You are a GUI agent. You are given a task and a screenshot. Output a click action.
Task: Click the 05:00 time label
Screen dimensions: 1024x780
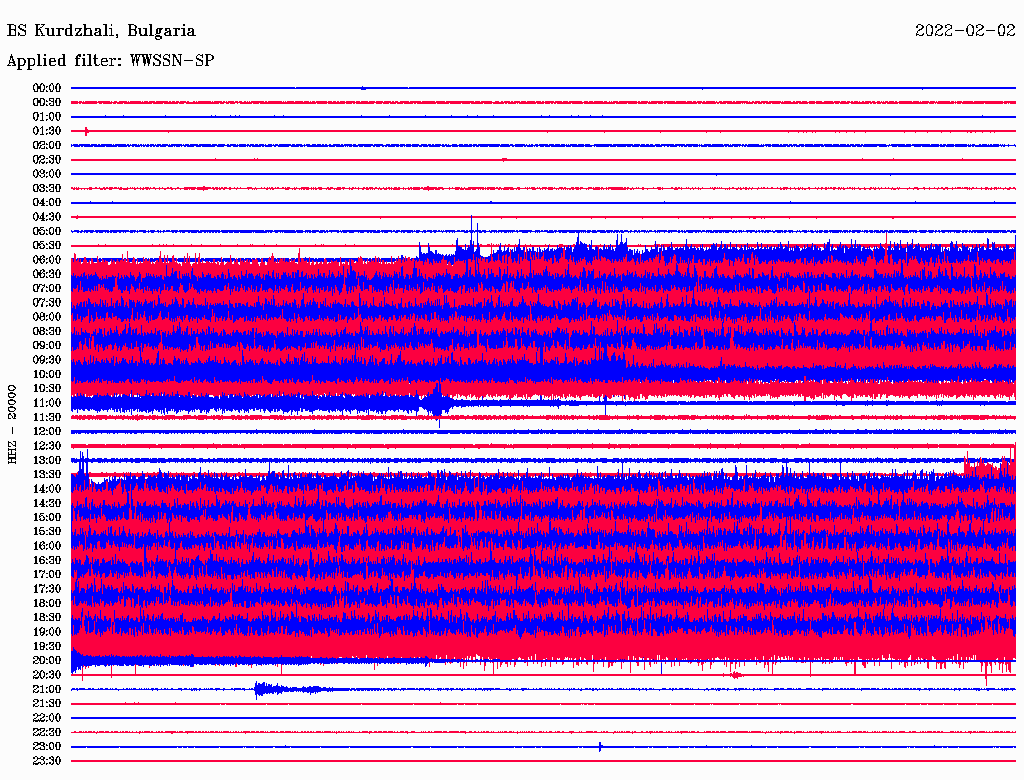[47, 231]
